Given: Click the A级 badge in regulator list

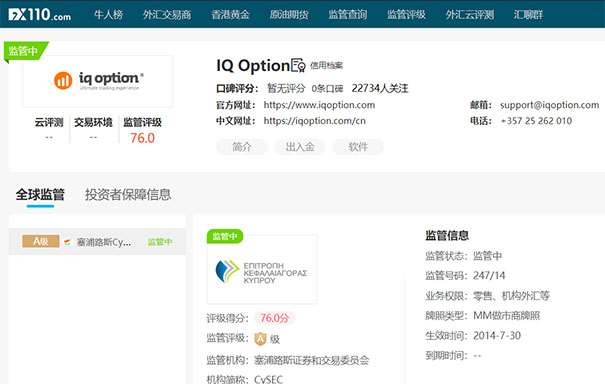Looking at the screenshot, I should 41,241.
